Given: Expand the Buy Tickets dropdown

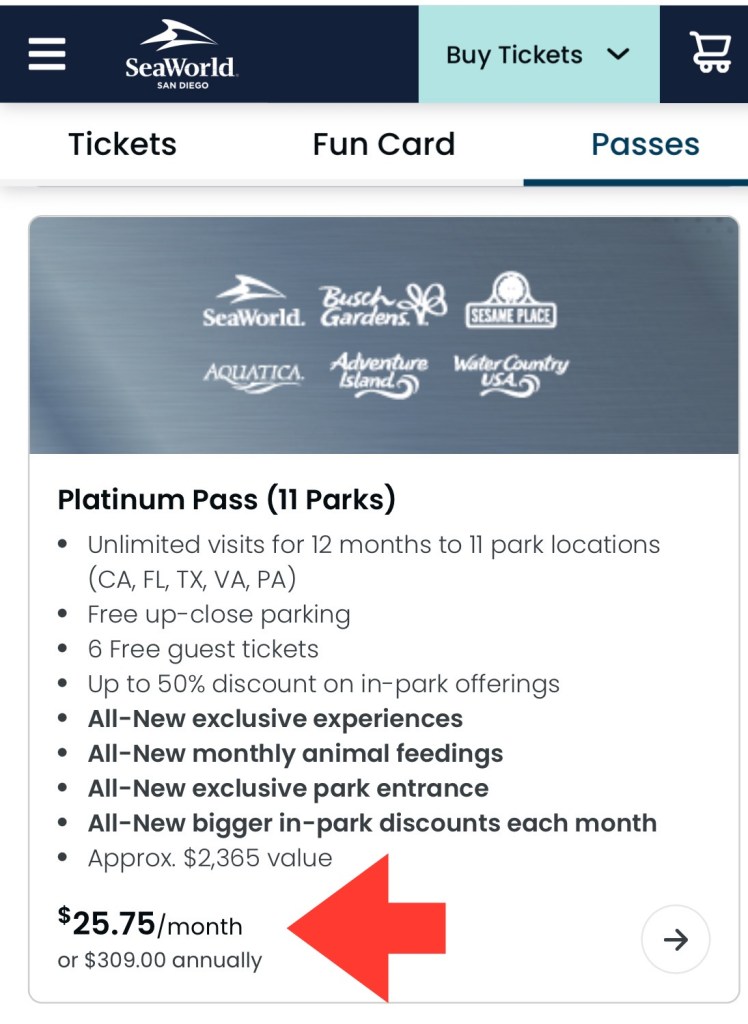Looking at the screenshot, I should (515, 54).
